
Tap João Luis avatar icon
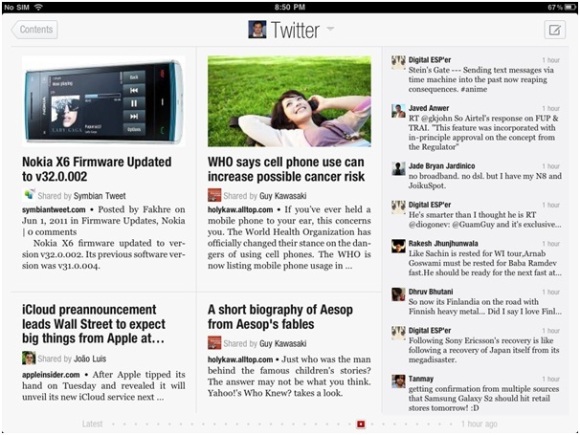[28, 358]
